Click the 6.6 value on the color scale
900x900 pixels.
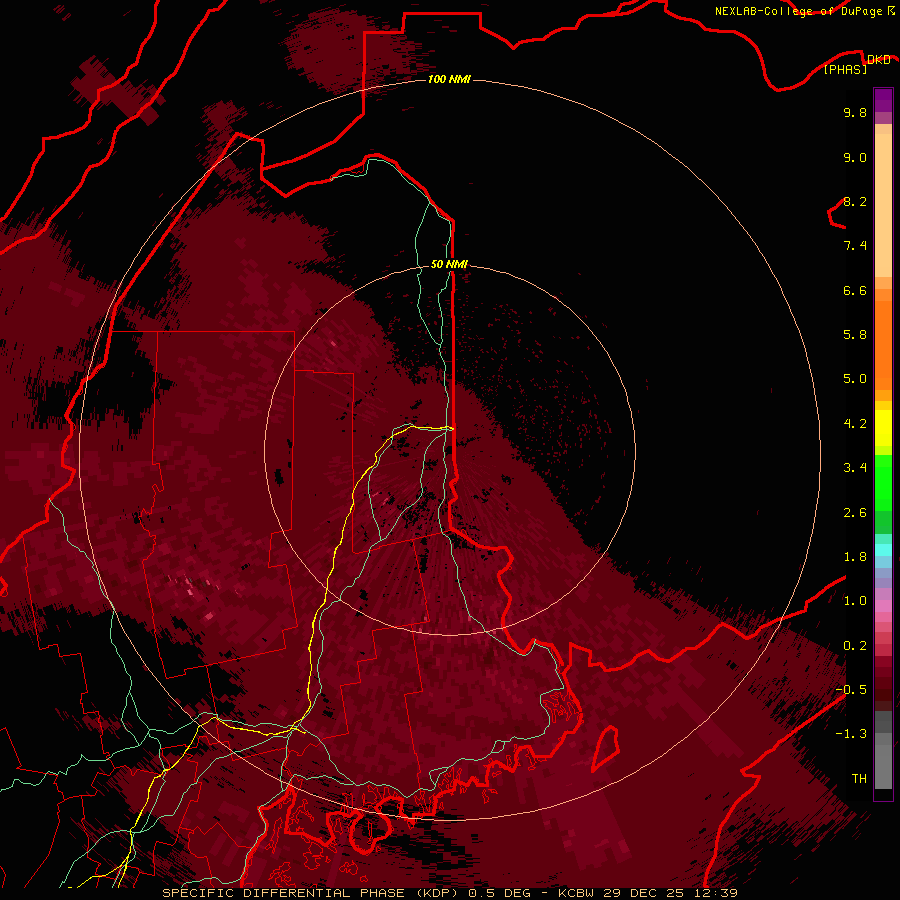pyautogui.click(x=855, y=290)
